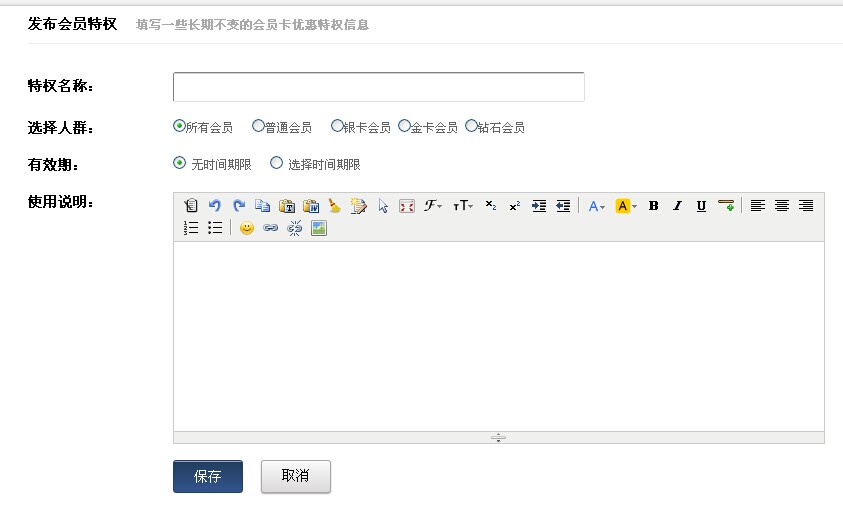The image size is (843, 514).
Task: Insert a hyperlink in editor
Action: (x=270, y=228)
